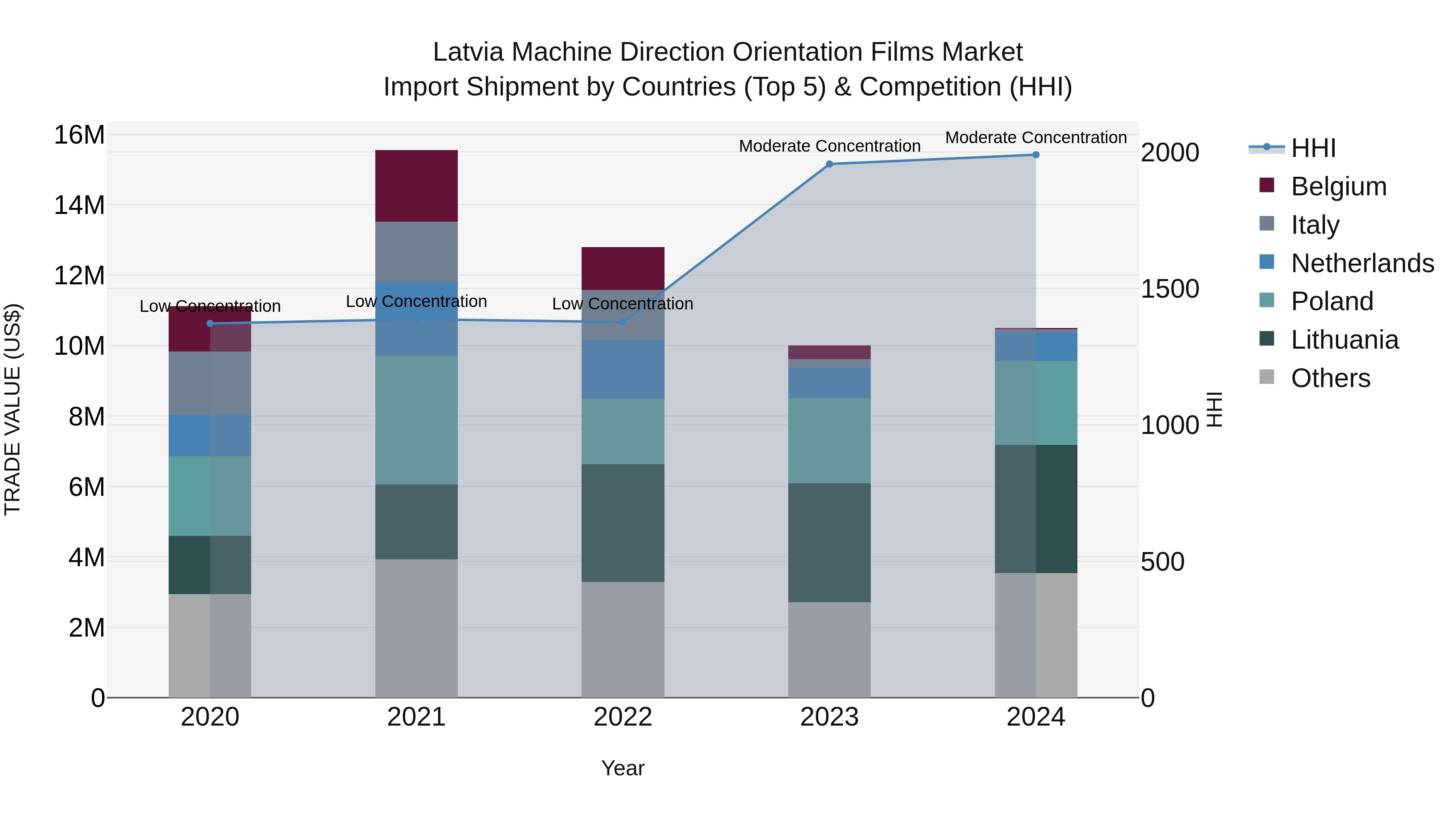The height and width of the screenshot is (819, 1456).
Task: Click the 'TRADE VALUE (US$)' axis title
Action: coord(13,410)
